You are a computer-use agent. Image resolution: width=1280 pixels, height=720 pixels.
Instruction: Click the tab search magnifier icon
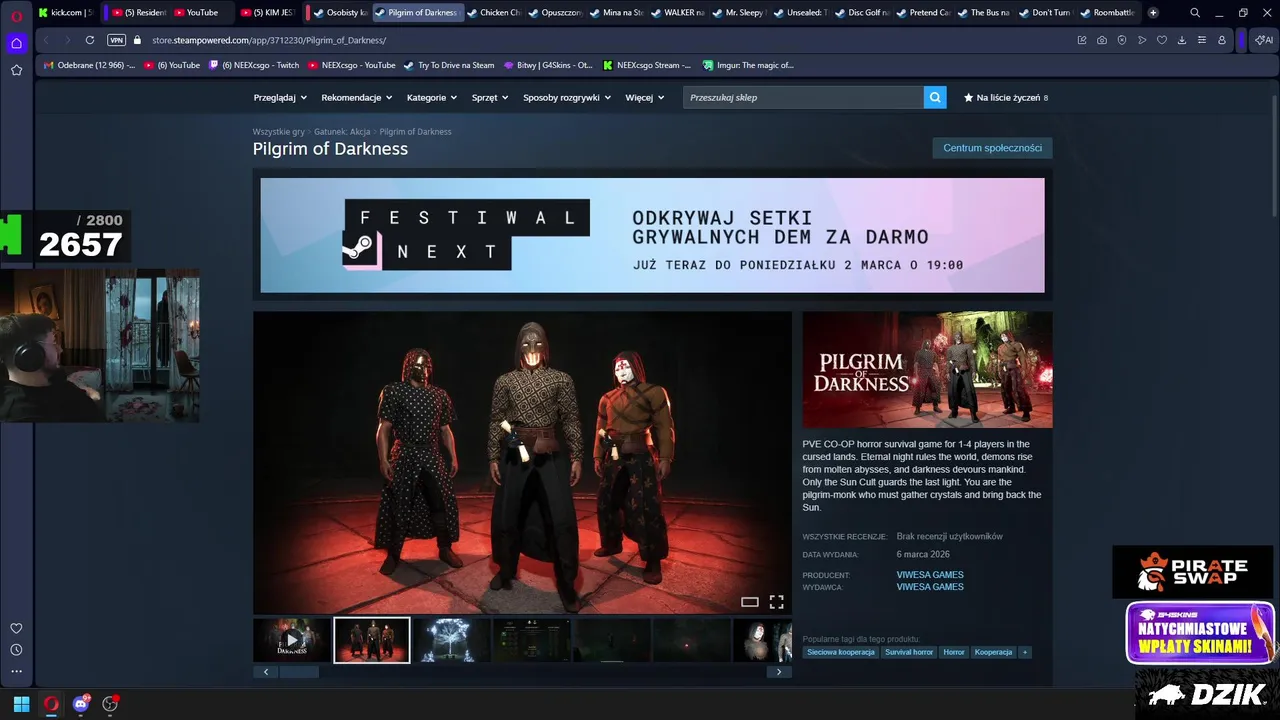(x=1195, y=13)
